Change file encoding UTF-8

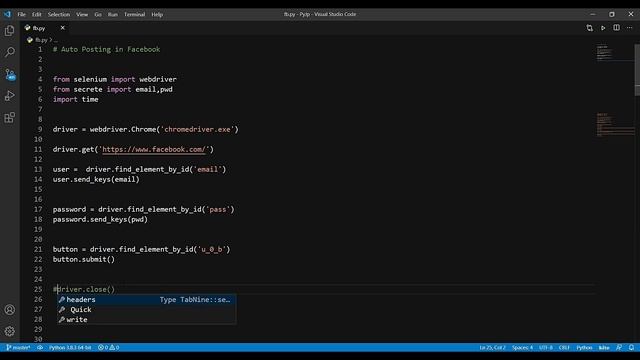tap(546, 347)
